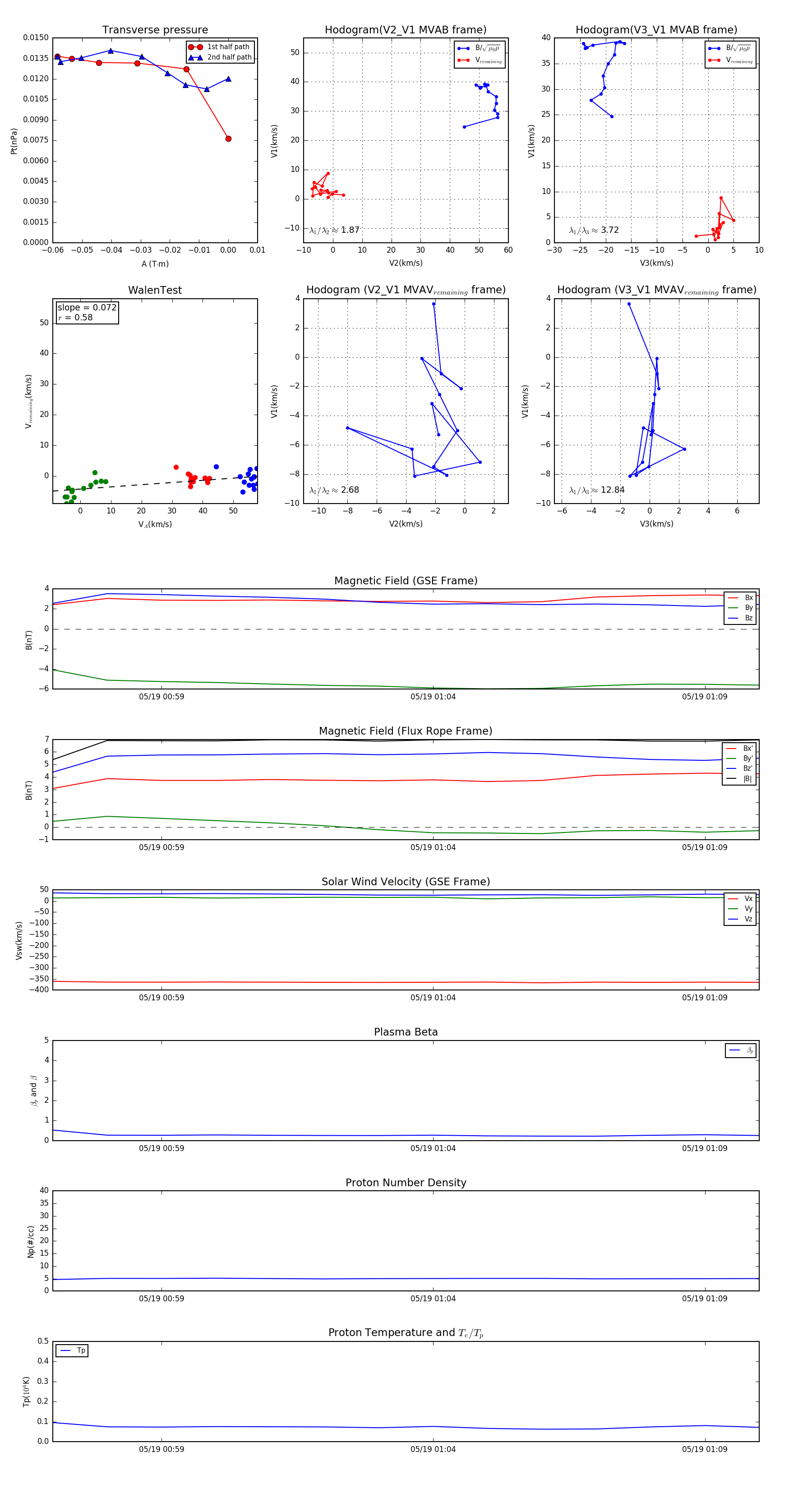This screenshot has height=1489, width=812.
Task: Click "05/19 00:59" tick under Proton Number Density
Action: click(x=161, y=1299)
